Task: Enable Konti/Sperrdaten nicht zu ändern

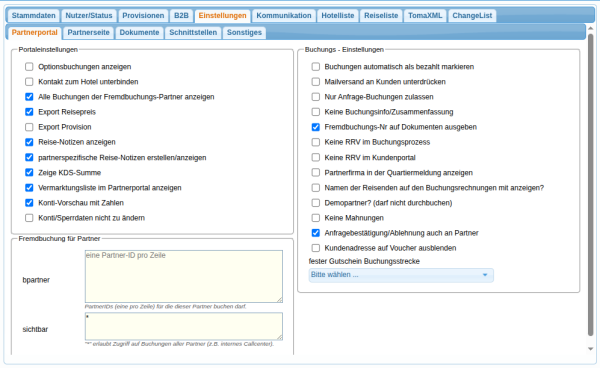Action: (29, 218)
